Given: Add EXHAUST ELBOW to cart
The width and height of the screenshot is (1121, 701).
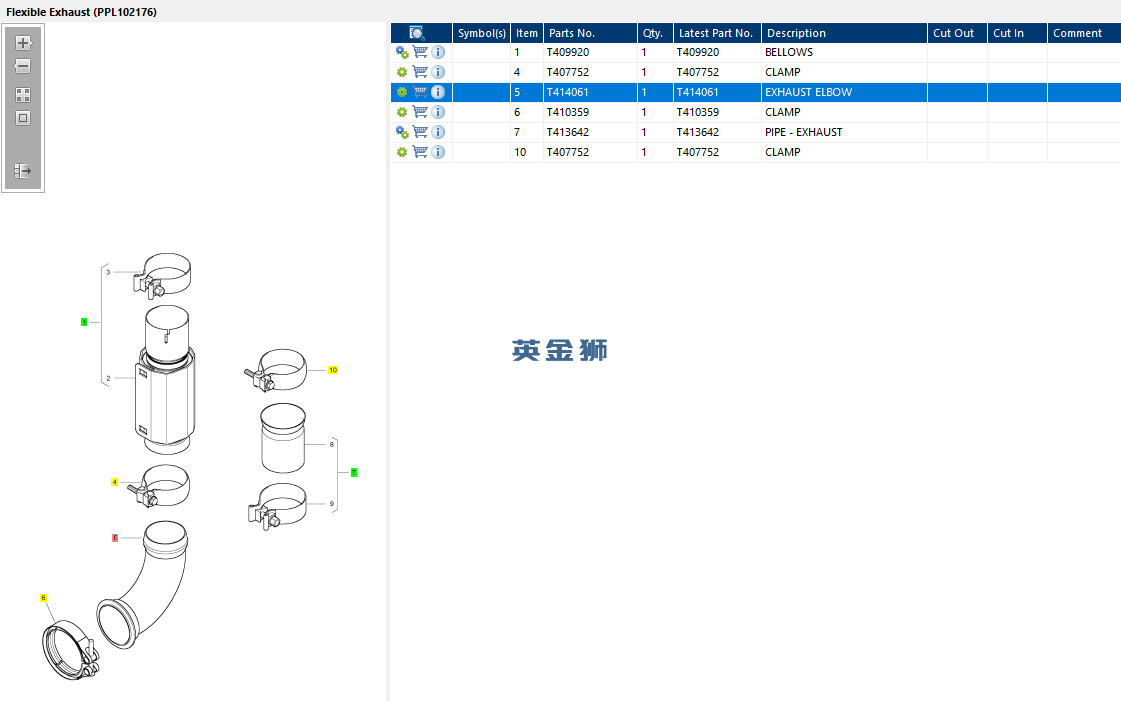Looking at the screenshot, I should point(420,92).
